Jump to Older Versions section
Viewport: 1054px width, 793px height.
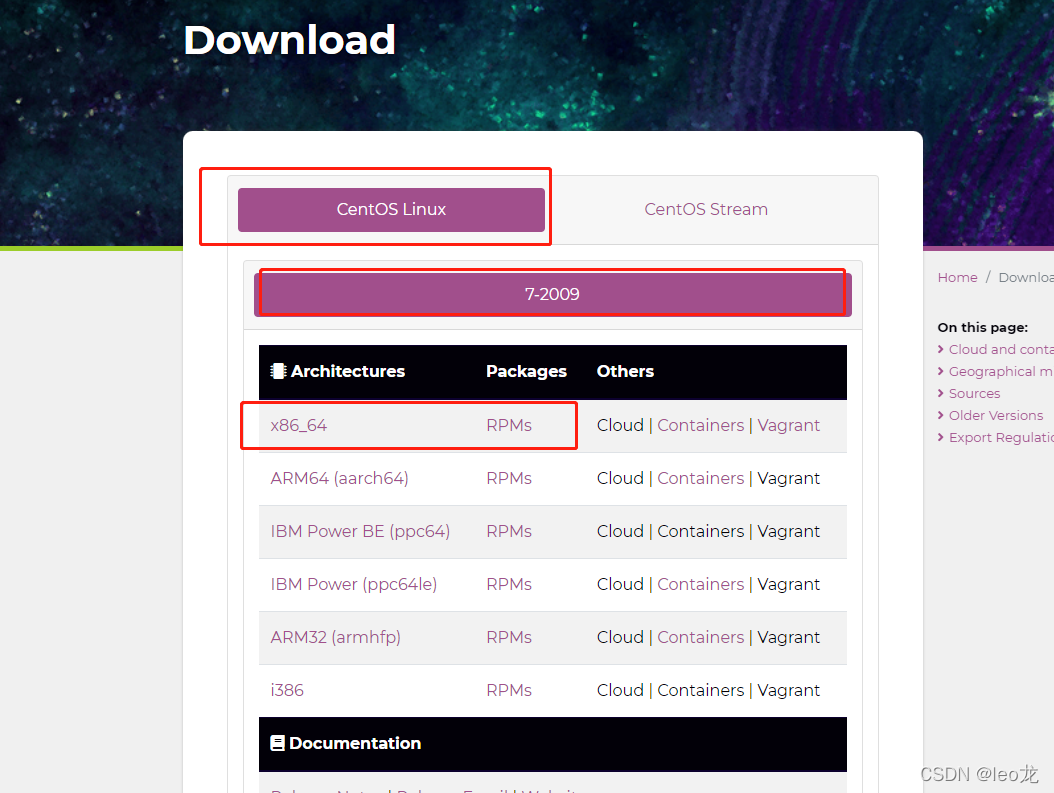tap(996, 416)
